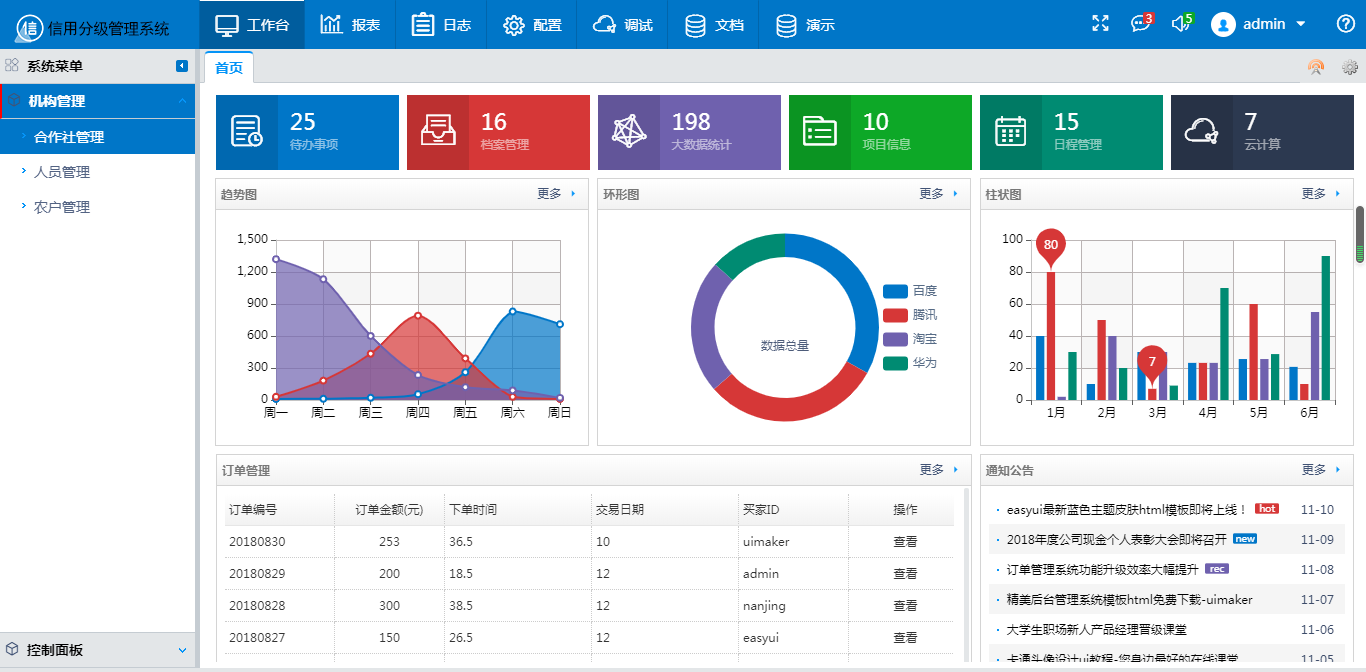Open messages icon with 3 badge
Viewport: 1366px width, 672px height.
click(1141, 23)
